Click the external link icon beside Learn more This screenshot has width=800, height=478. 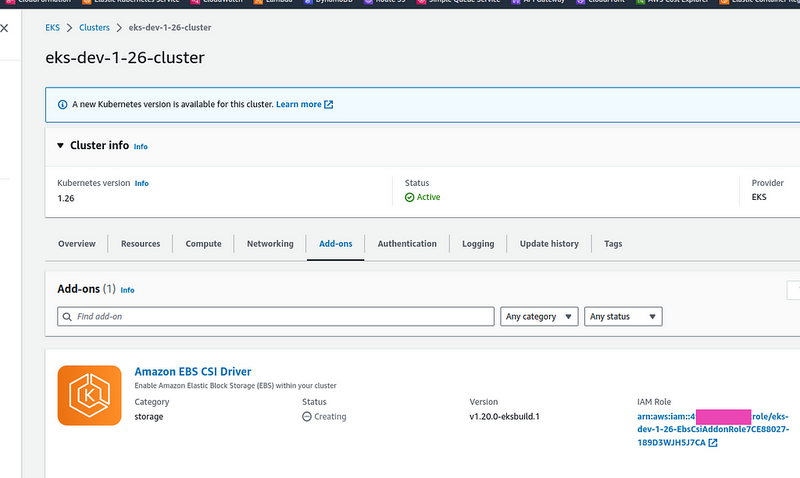tap(329, 104)
